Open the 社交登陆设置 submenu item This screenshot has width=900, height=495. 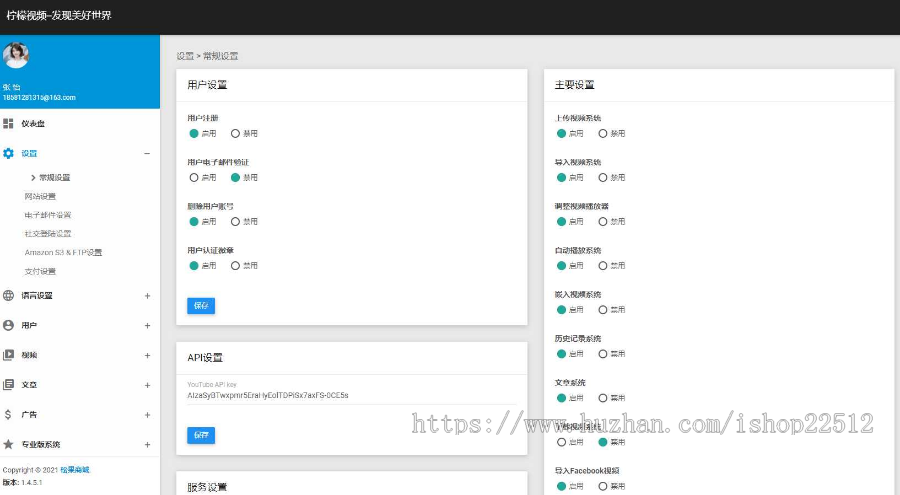click(x=48, y=234)
